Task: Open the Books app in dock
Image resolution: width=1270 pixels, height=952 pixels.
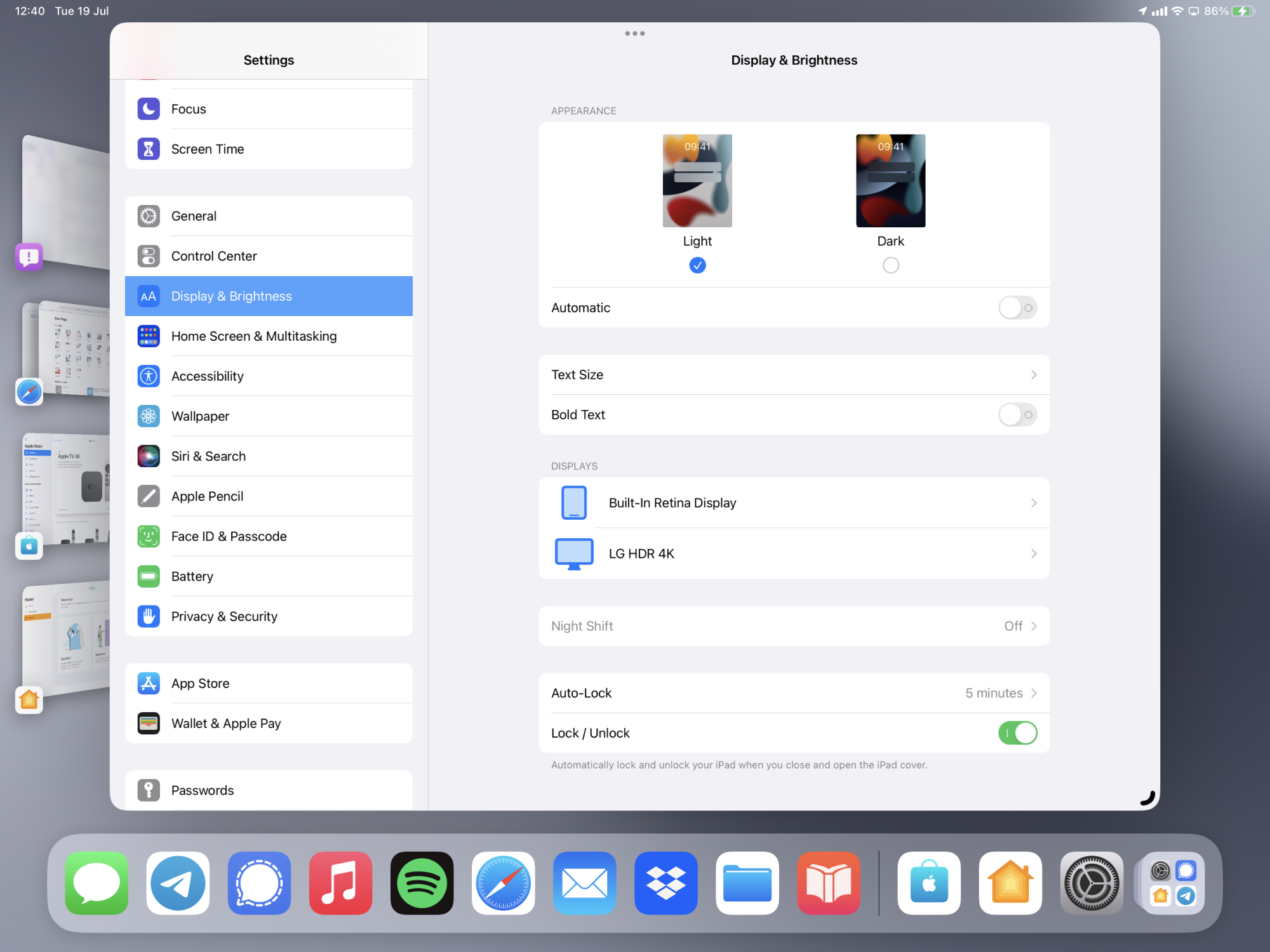Action: tap(828, 883)
